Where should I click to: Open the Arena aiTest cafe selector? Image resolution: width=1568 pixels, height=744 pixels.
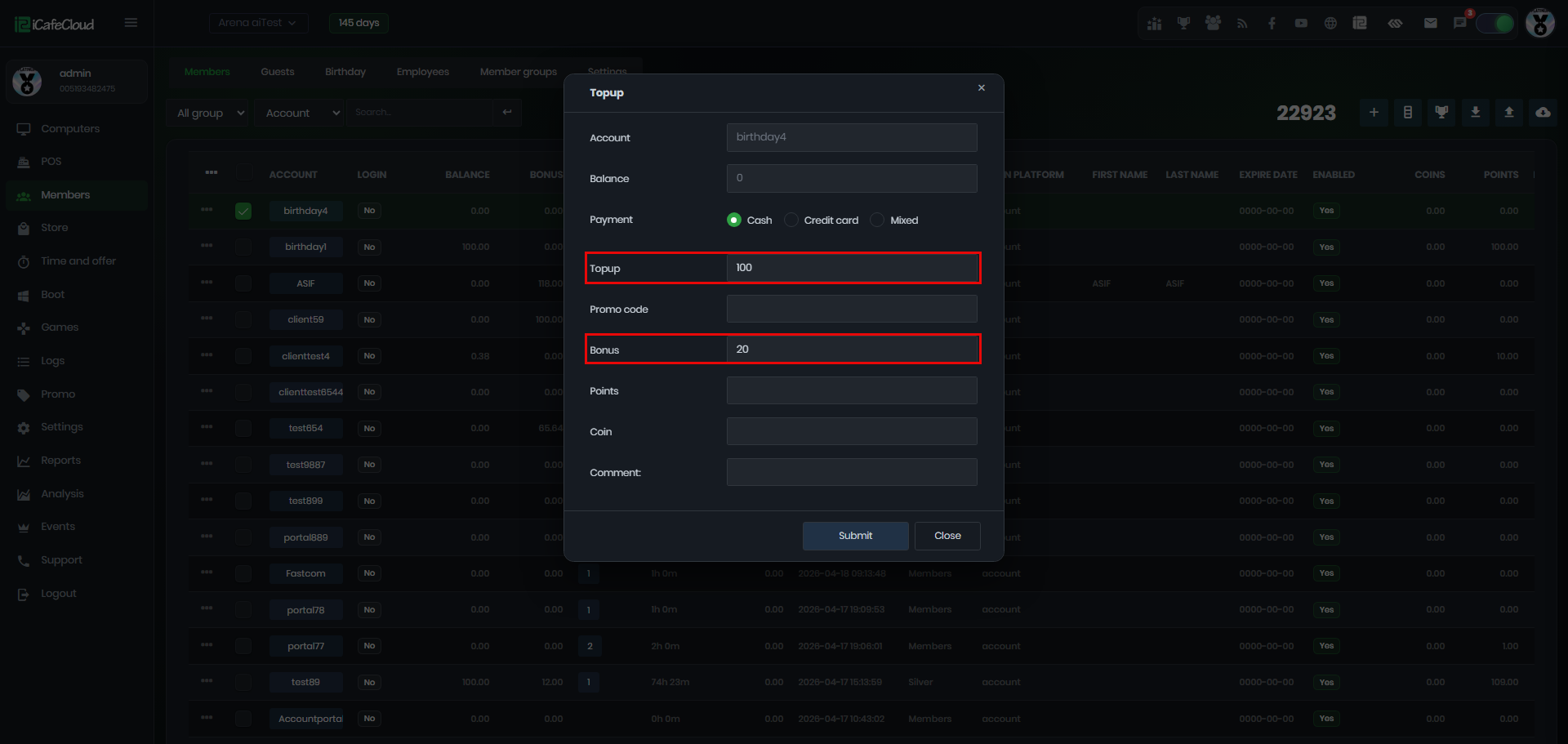pos(258,23)
